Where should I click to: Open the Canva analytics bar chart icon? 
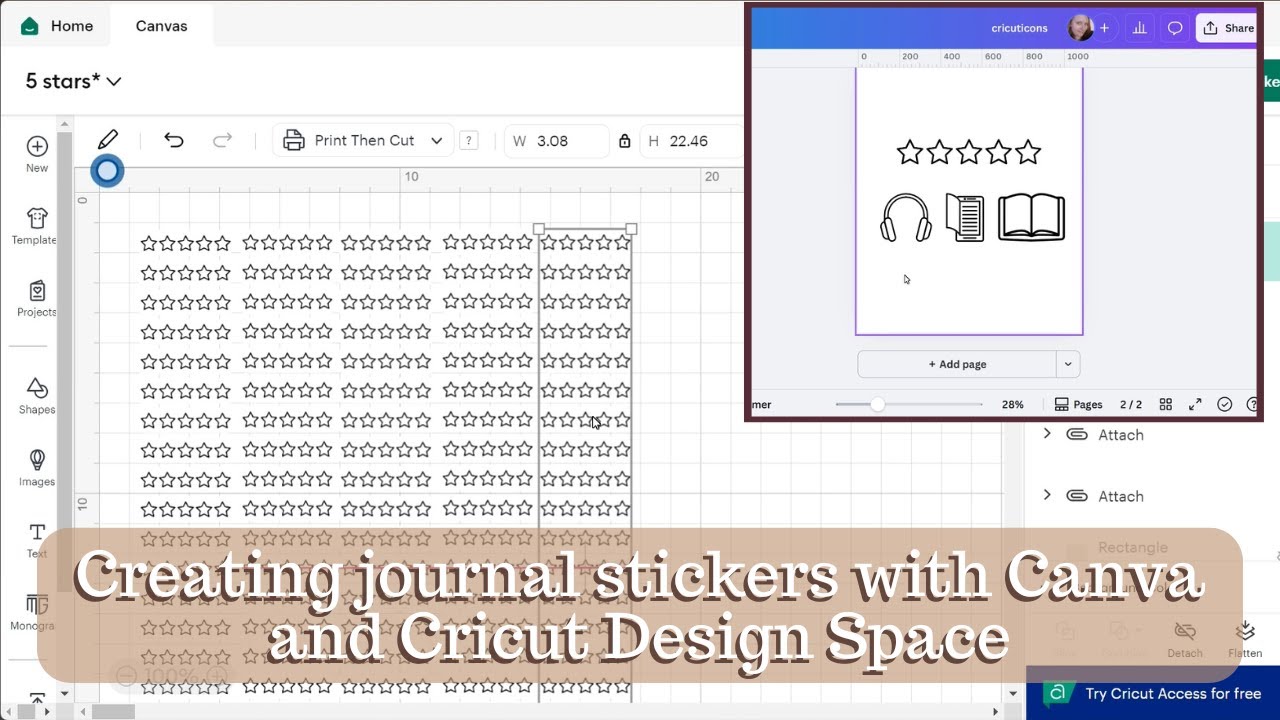click(x=1139, y=28)
